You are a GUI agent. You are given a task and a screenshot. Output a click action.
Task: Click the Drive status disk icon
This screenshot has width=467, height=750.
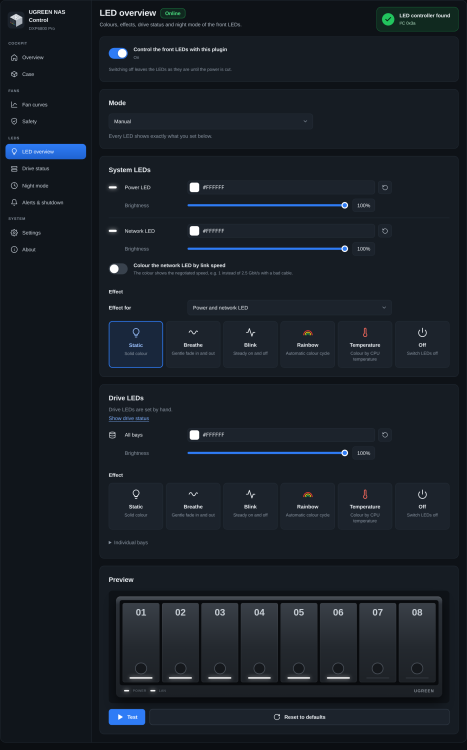(14, 169)
